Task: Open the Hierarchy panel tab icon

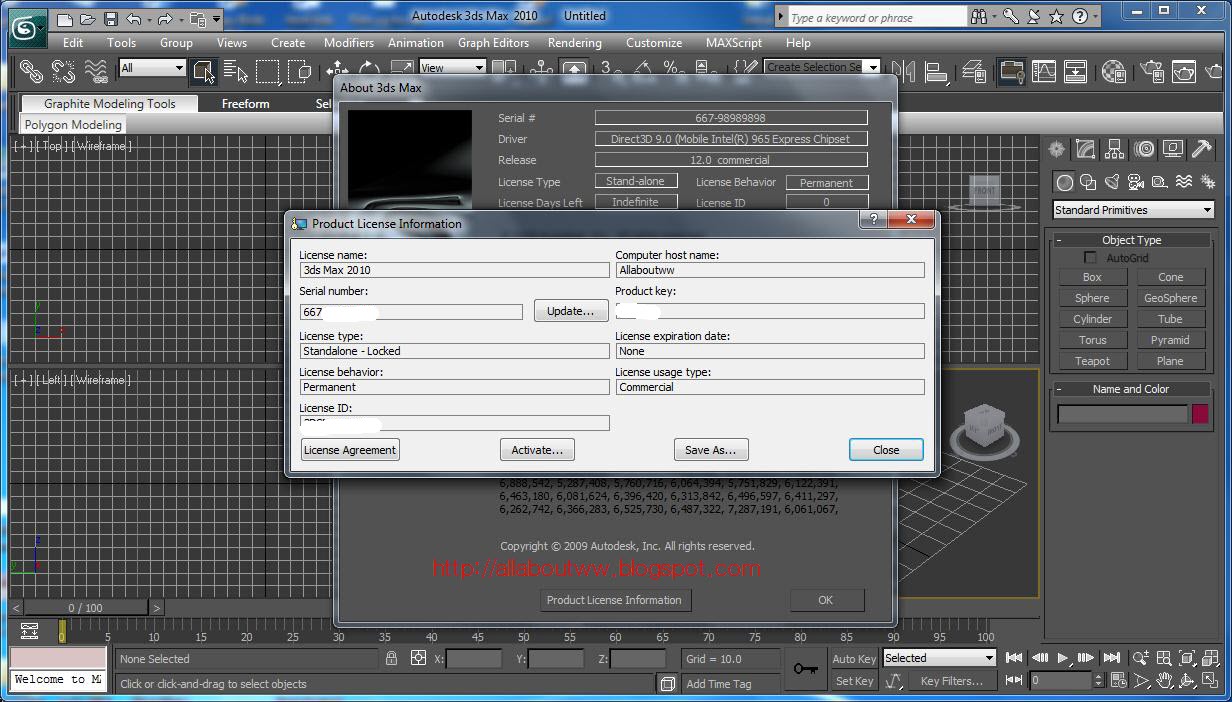Action: [x=1115, y=149]
